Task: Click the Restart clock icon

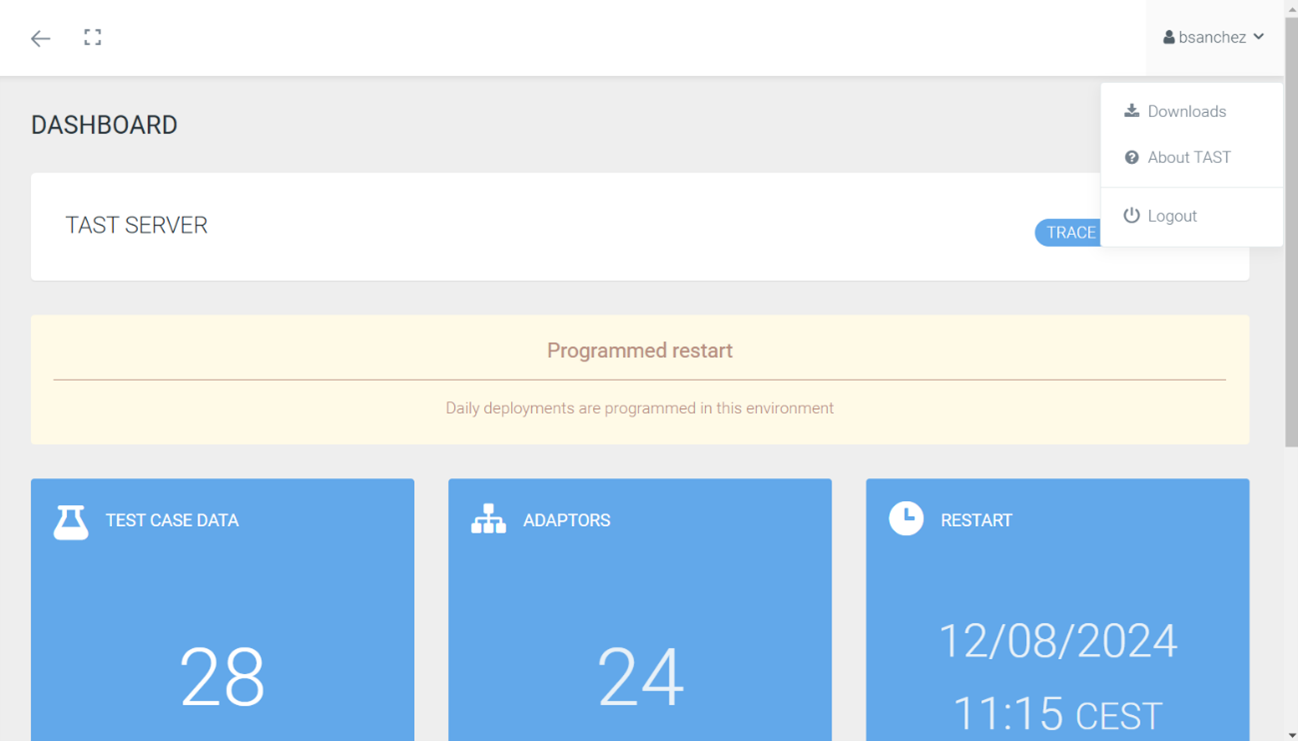Action: [906, 518]
